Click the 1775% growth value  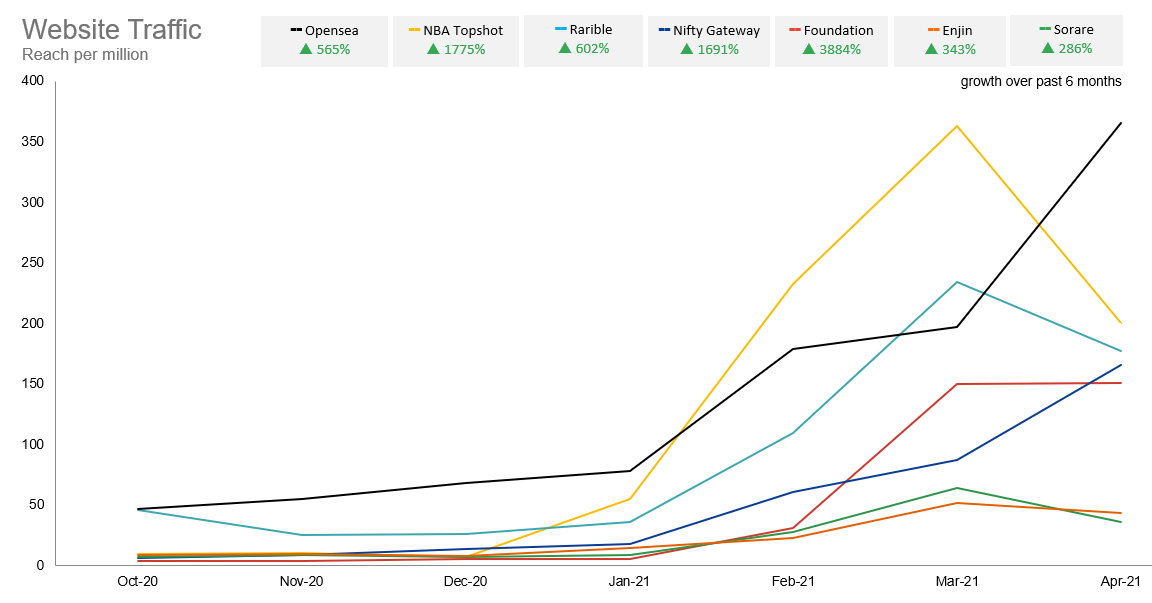[465, 49]
